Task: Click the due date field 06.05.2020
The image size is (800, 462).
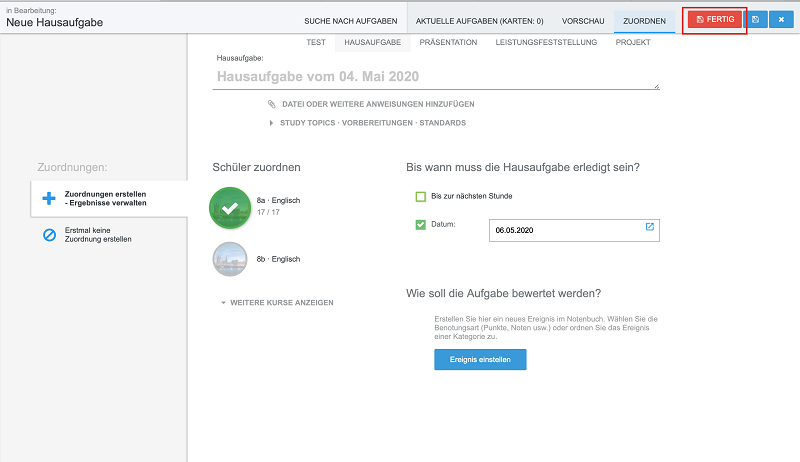Action: (x=574, y=230)
